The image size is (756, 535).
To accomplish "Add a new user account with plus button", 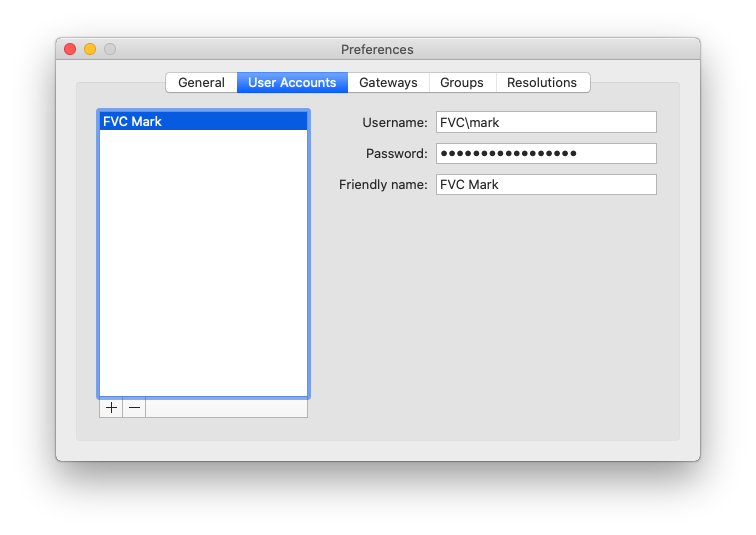I will coord(111,408).
